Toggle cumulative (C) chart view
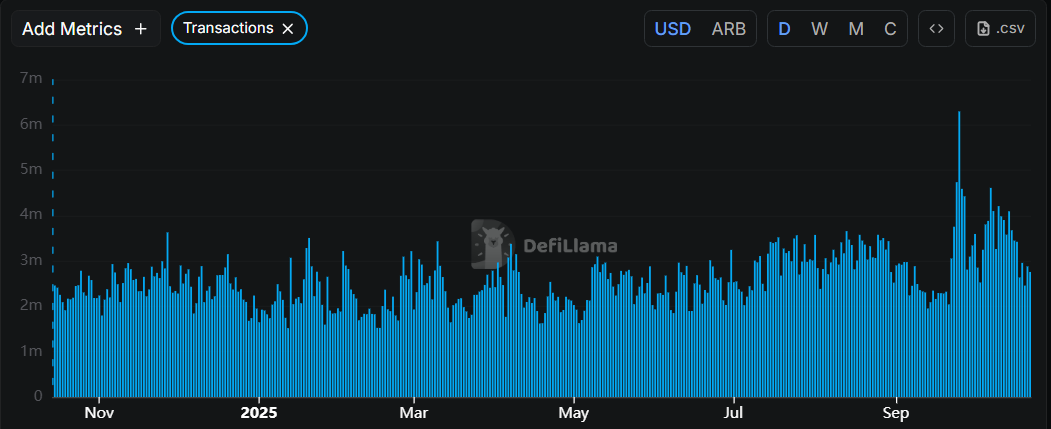Image resolution: width=1051 pixels, height=429 pixels. pos(890,29)
